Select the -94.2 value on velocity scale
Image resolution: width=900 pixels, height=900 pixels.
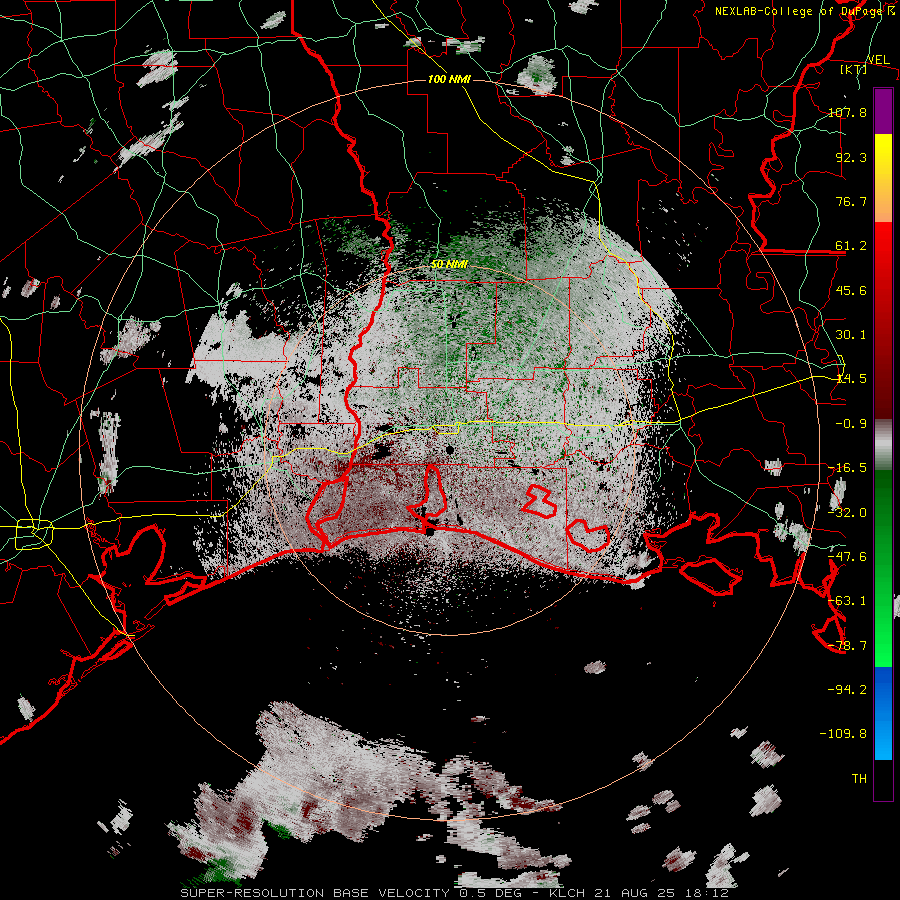click(847, 690)
